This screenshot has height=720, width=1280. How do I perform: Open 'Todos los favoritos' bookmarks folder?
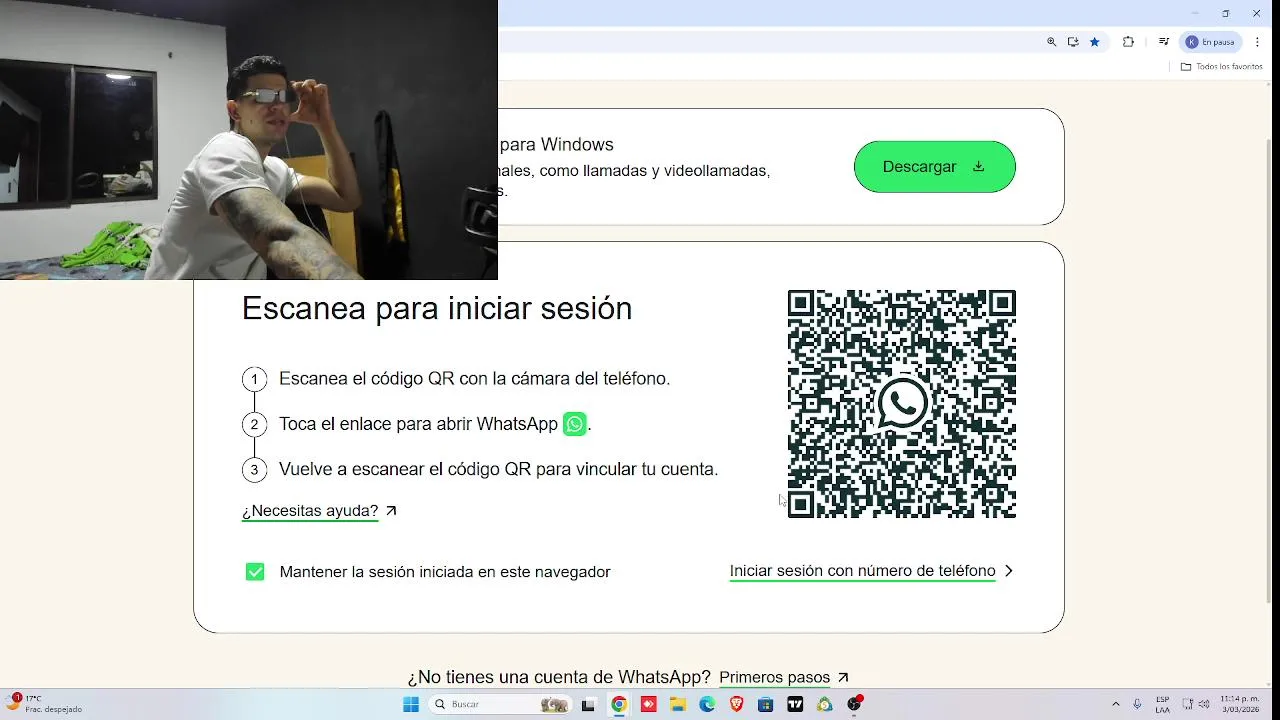pos(1221,67)
